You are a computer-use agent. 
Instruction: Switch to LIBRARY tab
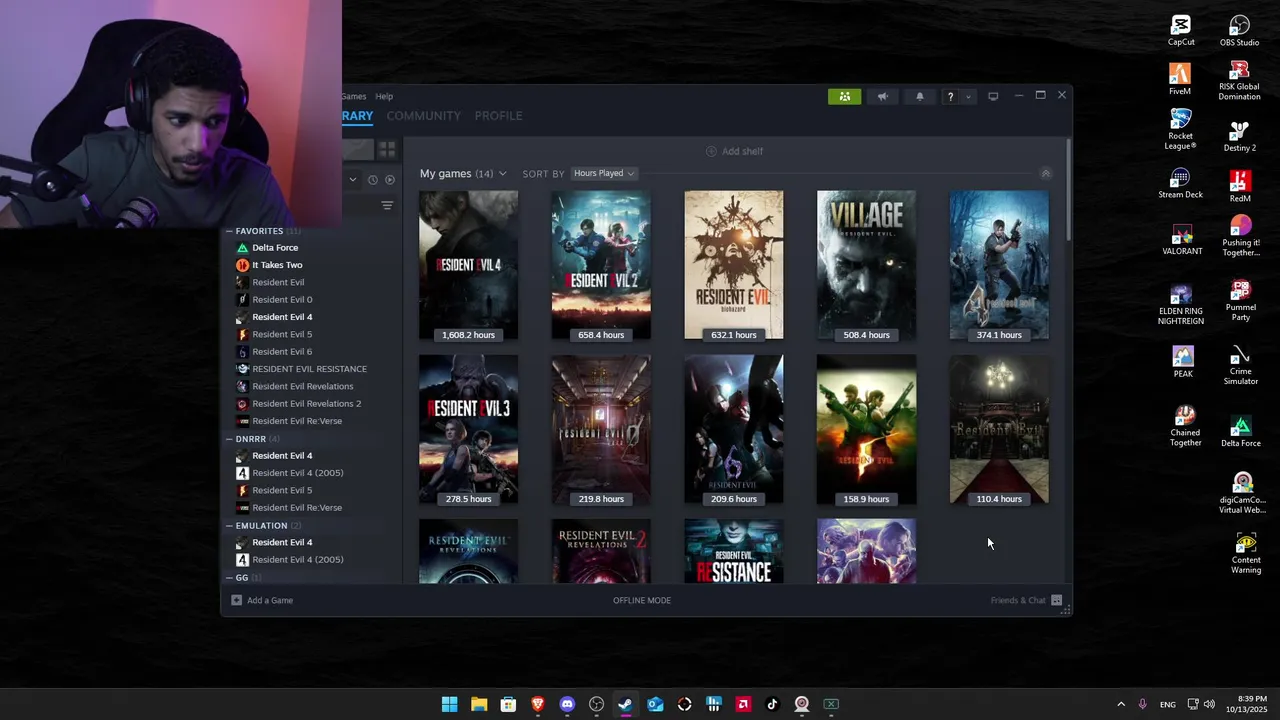[357, 116]
